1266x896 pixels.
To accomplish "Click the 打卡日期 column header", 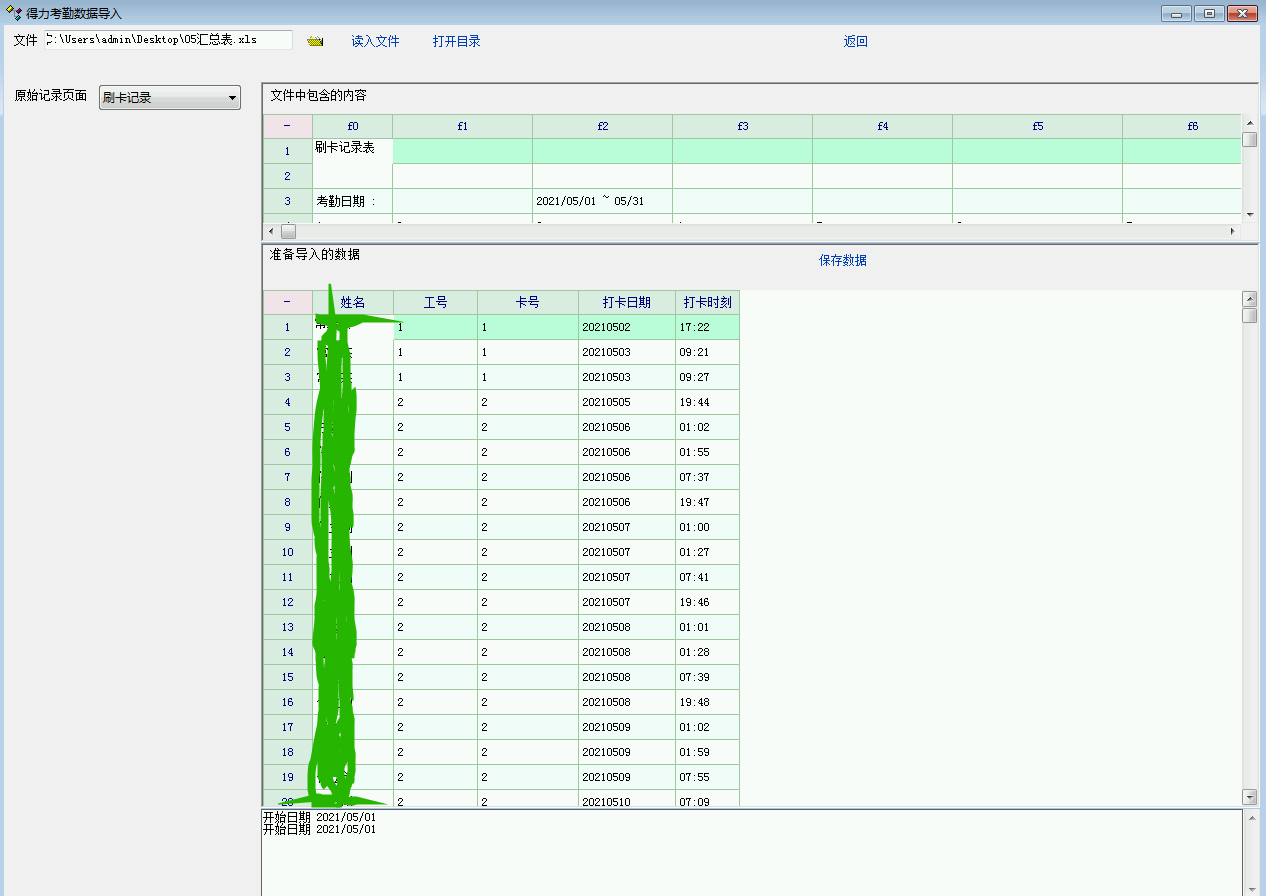I will (x=626, y=302).
